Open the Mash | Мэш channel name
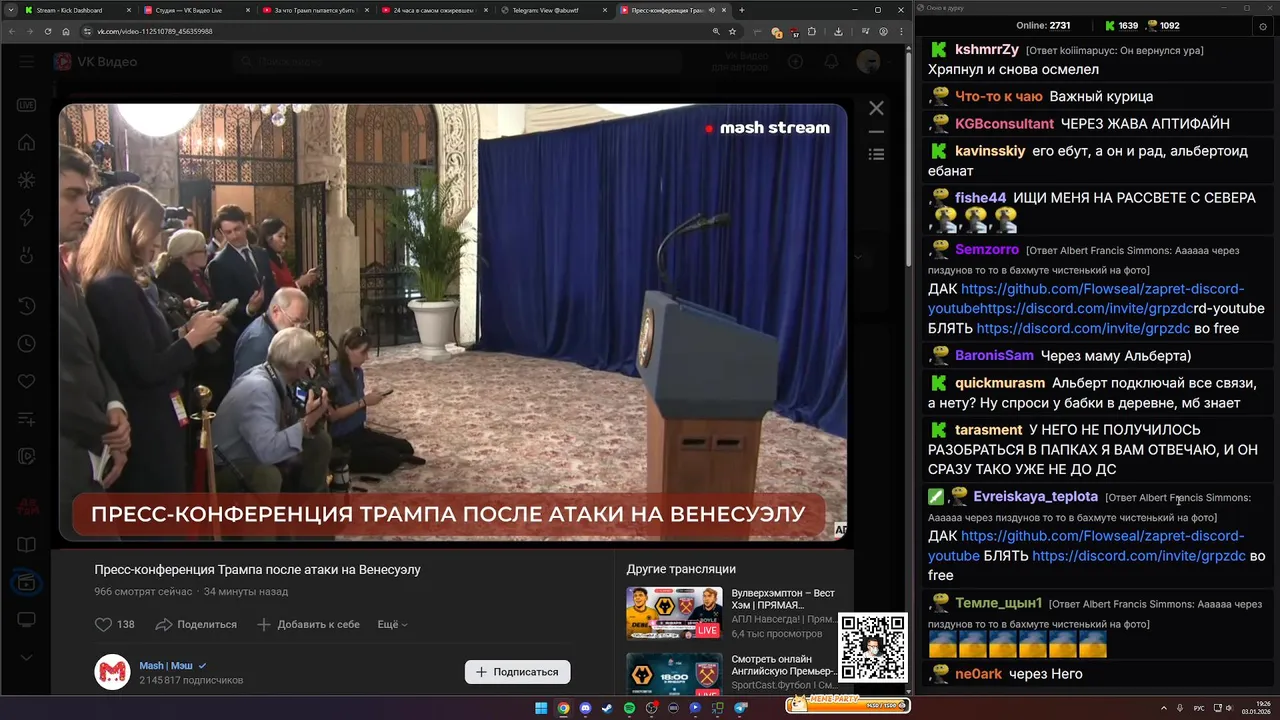The image size is (1280, 720). [x=166, y=665]
